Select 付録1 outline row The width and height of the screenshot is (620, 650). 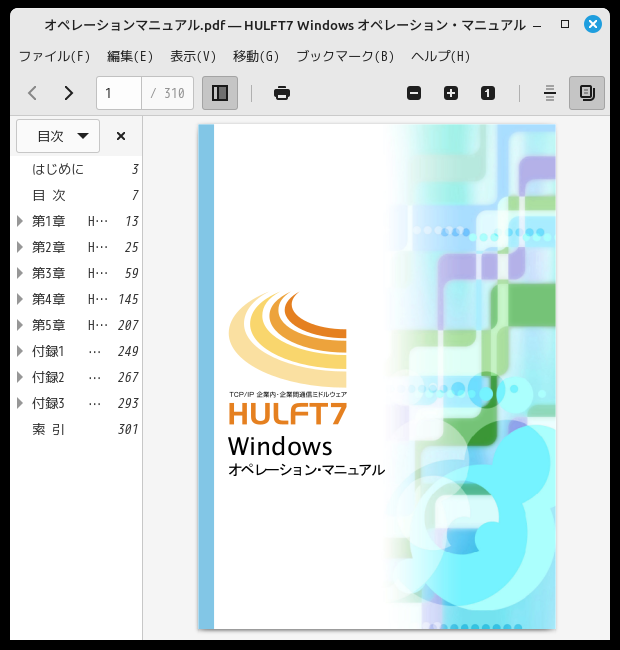pos(77,351)
